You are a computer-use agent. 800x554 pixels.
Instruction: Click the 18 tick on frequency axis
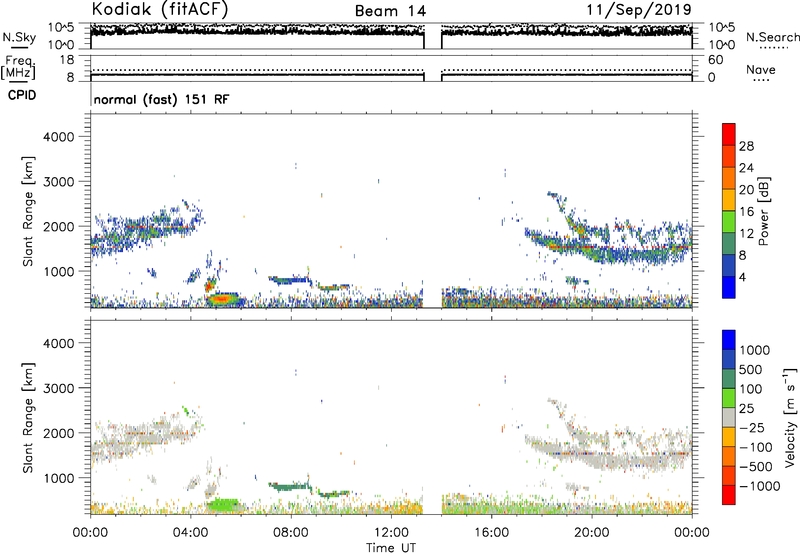67,60
